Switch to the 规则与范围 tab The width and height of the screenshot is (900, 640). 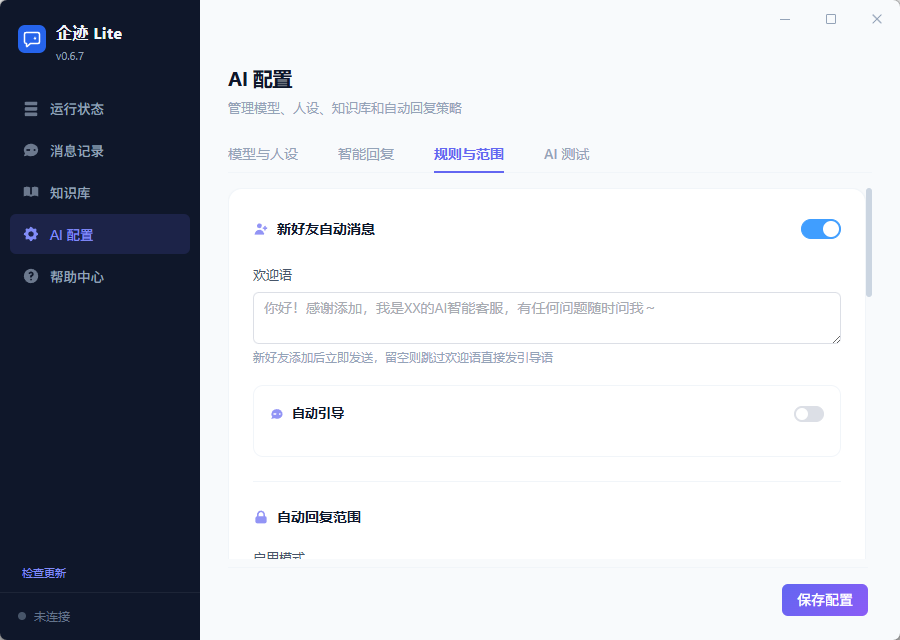click(x=468, y=155)
